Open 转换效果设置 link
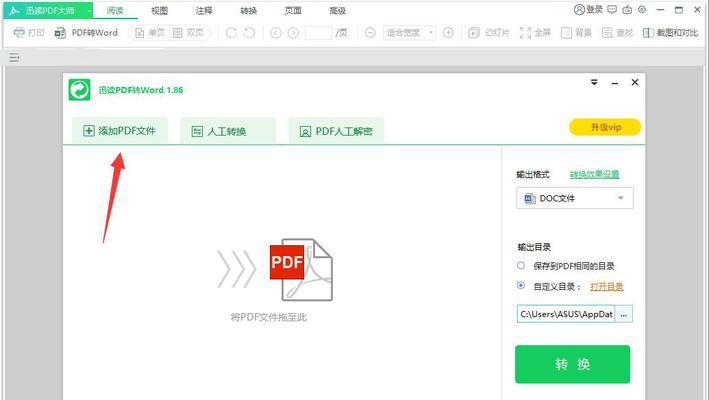Screen dimensions: 709x400 [x=595, y=174]
